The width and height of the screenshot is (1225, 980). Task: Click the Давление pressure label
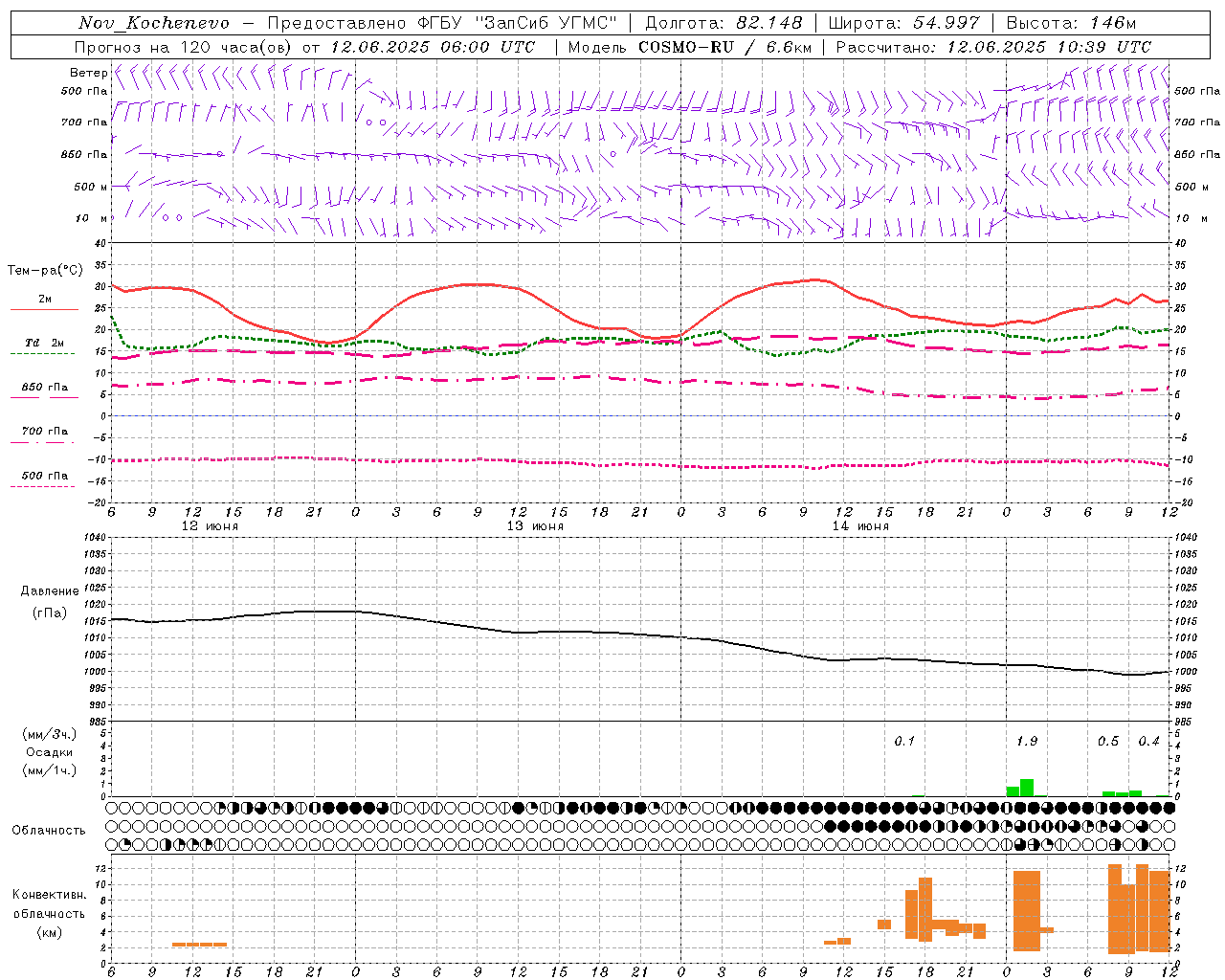click(x=50, y=591)
